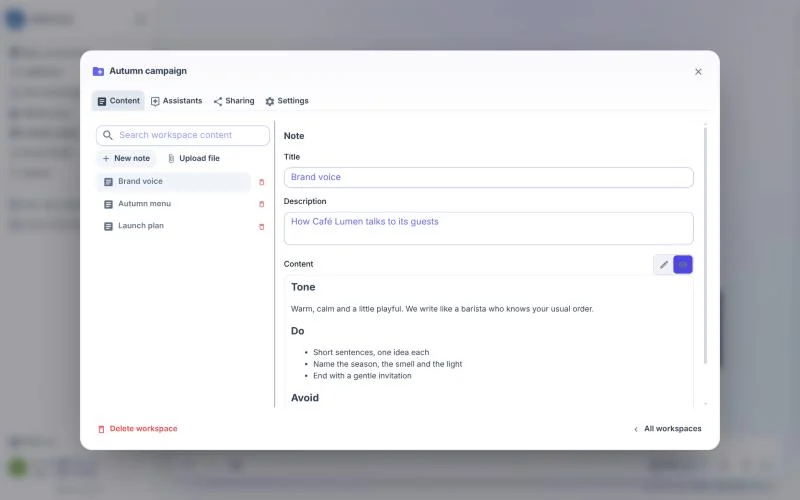Click the Autumn campaign folder icon
The width and height of the screenshot is (800, 500).
pos(98,71)
